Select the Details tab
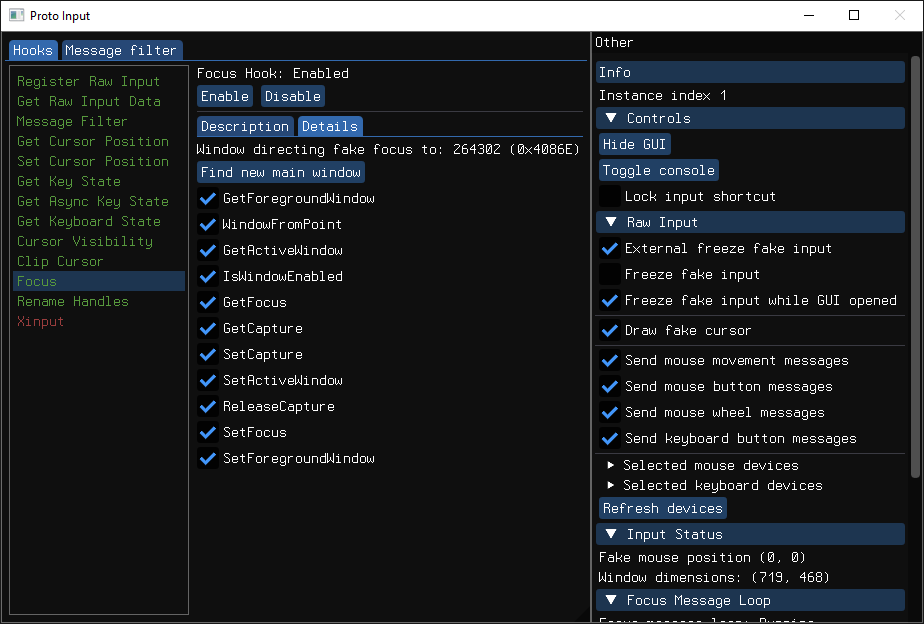924x624 pixels. 330,126
